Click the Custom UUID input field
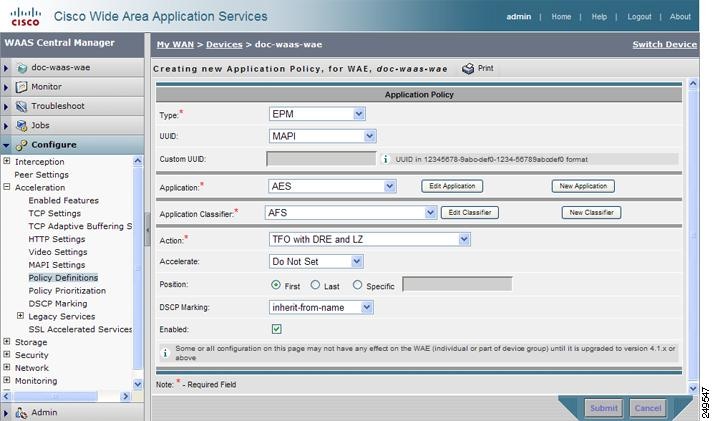The image size is (712, 421). [321, 158]
